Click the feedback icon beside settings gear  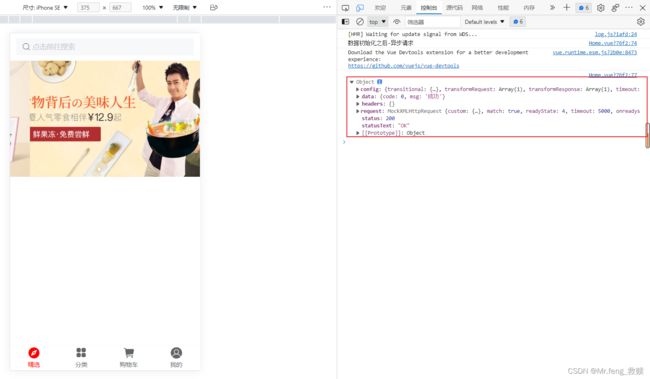click(615, 8)
